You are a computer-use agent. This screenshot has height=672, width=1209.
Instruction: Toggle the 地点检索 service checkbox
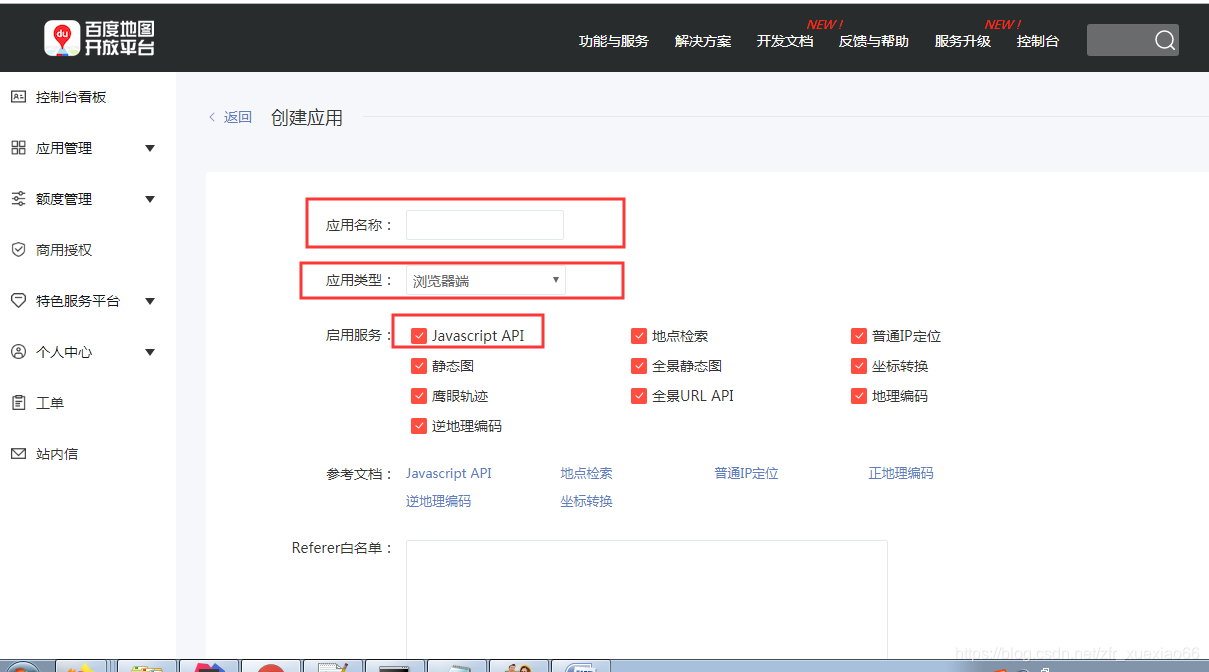point(639,336)
